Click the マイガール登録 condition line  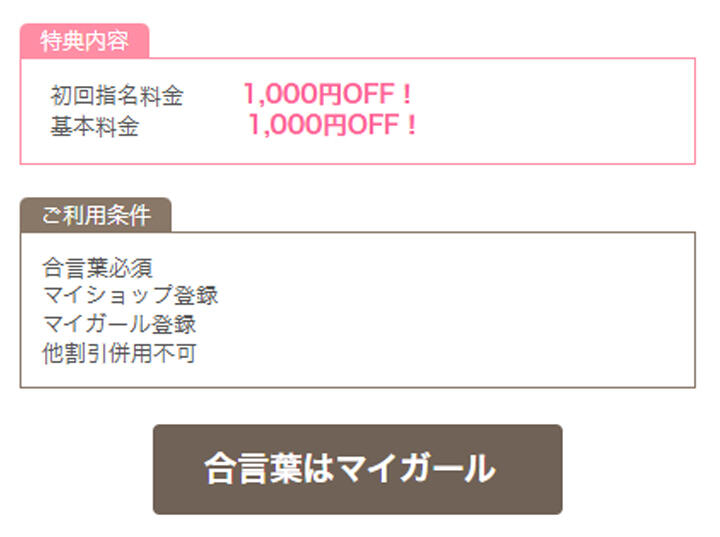(120, 324)
